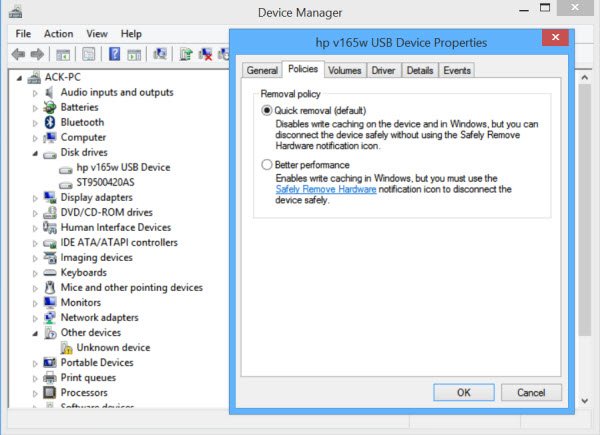
Task: Click the Back arrow in the toolbar
Action: pos(18,54)
